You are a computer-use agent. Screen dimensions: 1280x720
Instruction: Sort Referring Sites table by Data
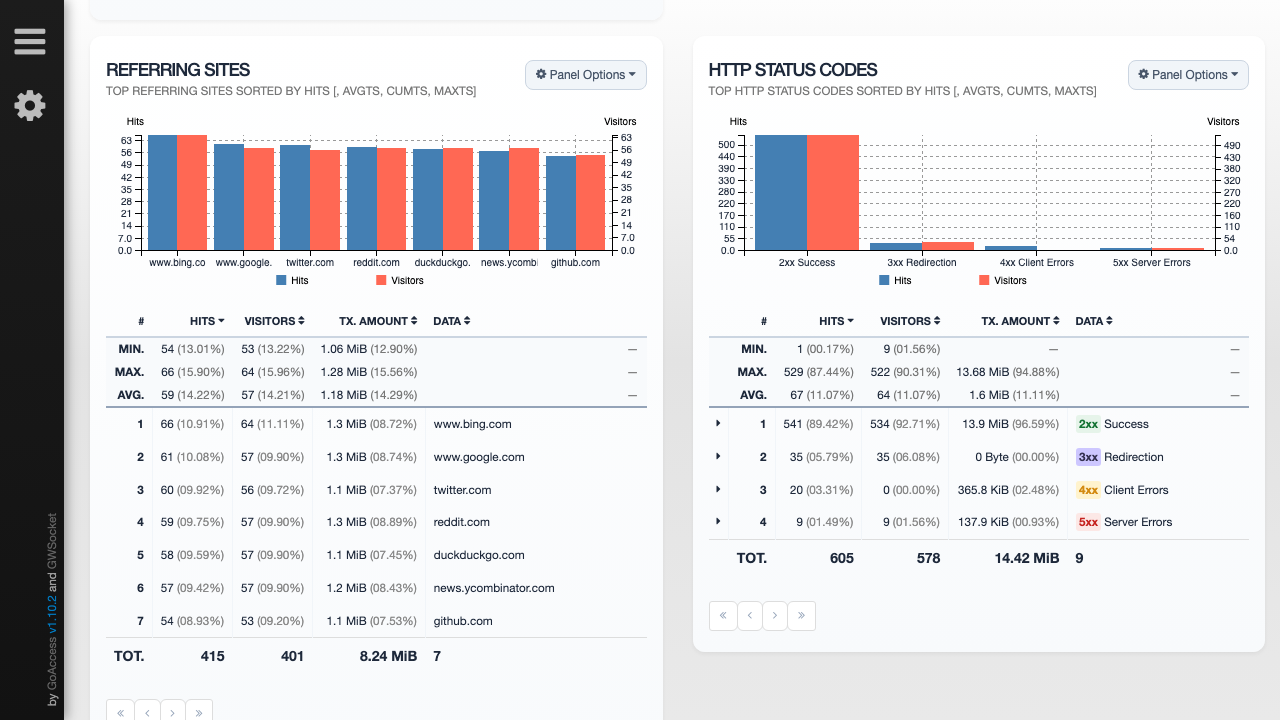(452, 321)
